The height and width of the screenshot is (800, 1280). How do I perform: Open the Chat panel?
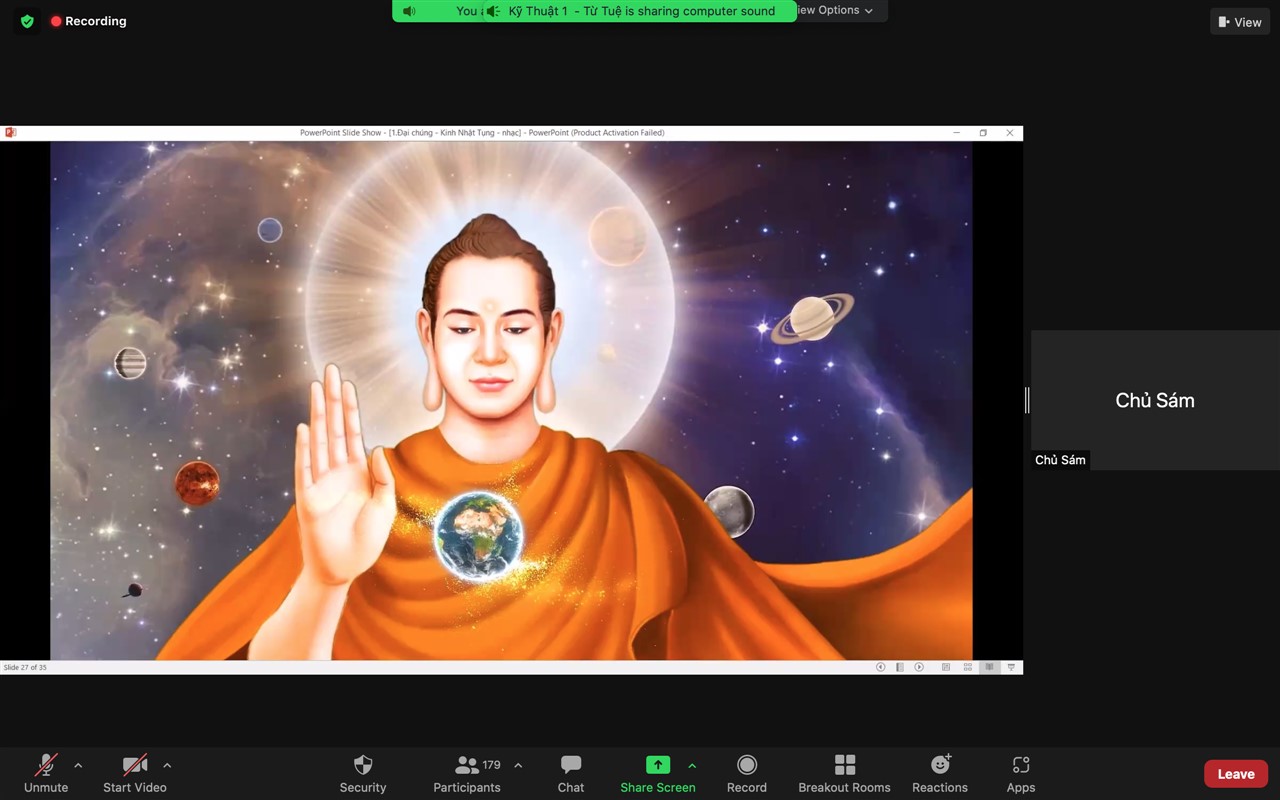pyautogui.click(x=571, y=773)
